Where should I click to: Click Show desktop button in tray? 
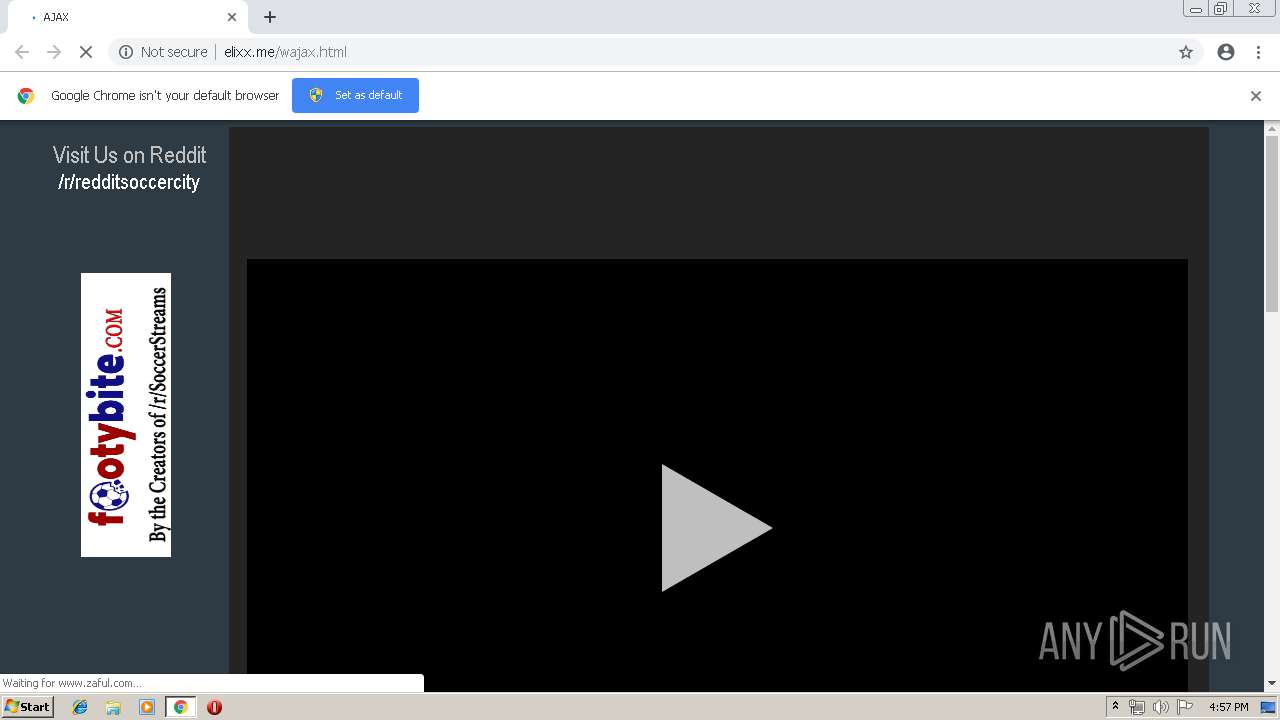(1268, 707)
